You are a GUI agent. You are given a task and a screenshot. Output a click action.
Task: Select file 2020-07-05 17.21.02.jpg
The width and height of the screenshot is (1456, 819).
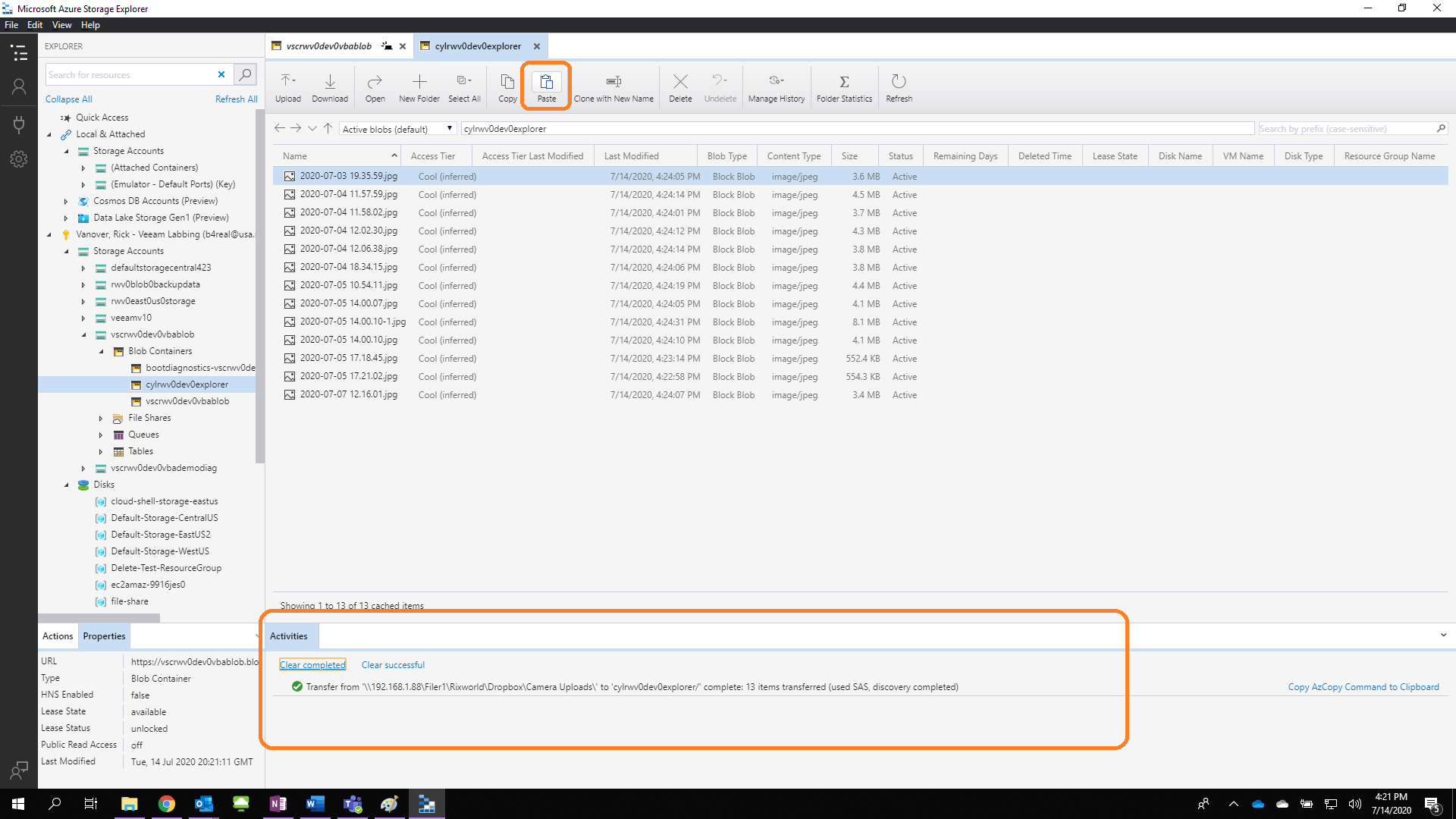349,376
